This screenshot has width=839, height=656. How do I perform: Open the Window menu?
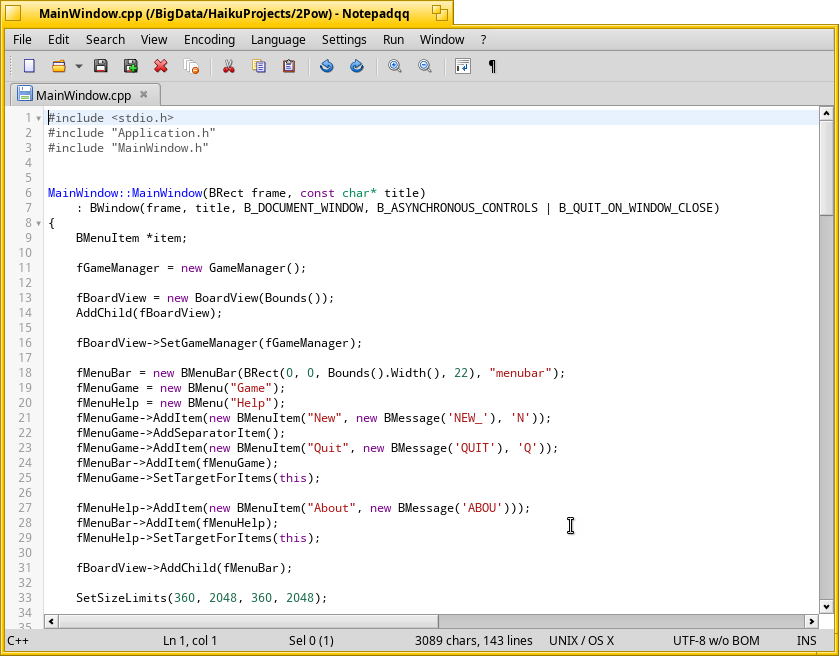[x=442, y=40]
